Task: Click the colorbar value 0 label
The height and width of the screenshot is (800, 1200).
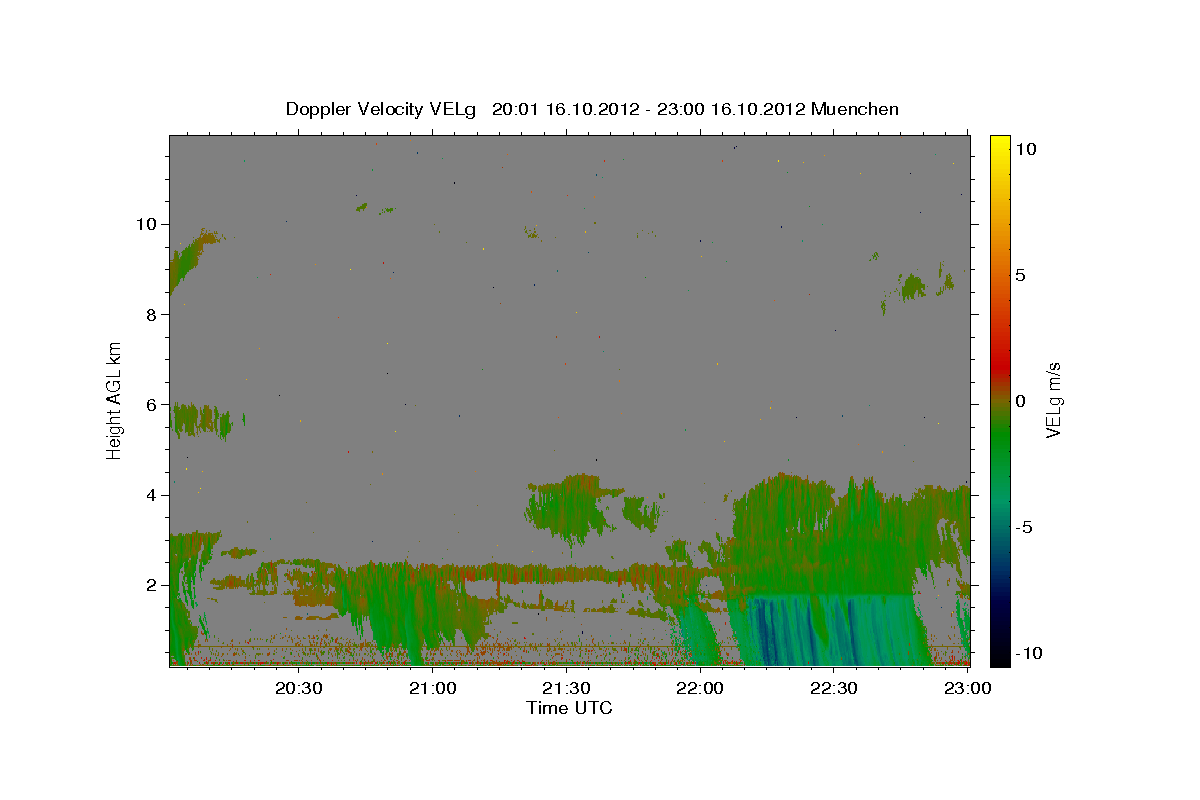Action: tap(1020, 401)
